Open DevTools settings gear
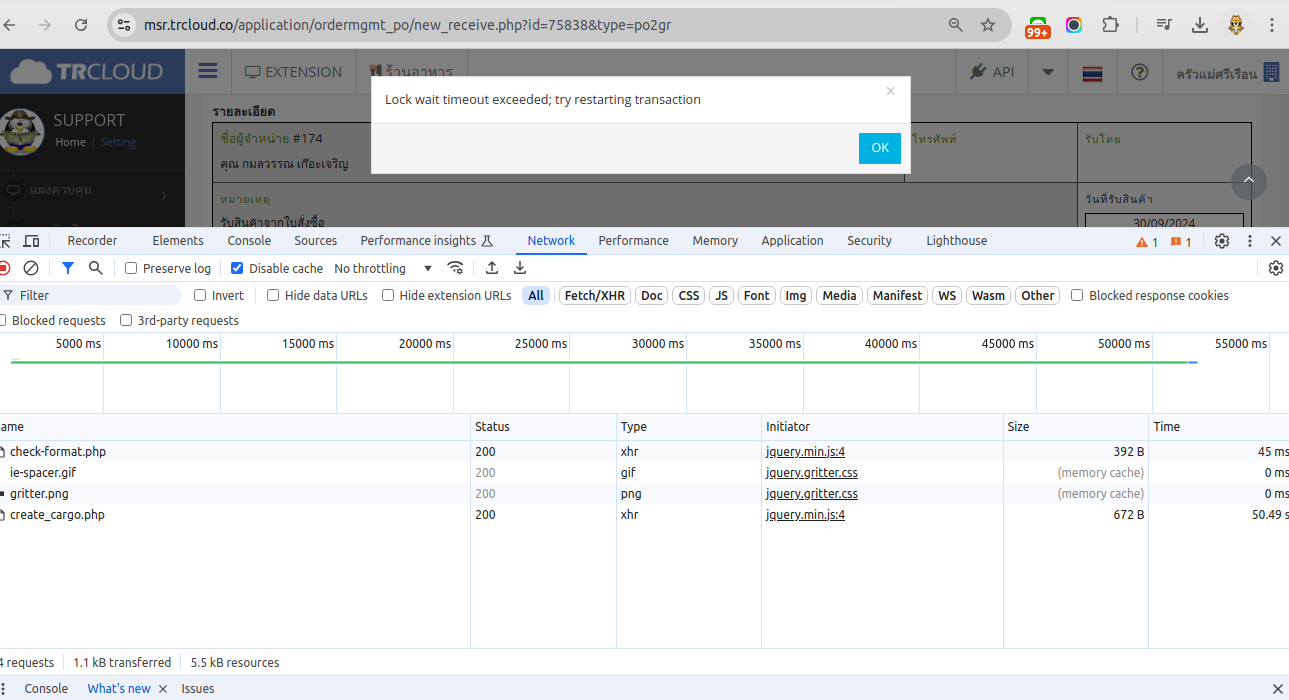The width and height of the screenshot is (1289, 700). click(1222, 241)
